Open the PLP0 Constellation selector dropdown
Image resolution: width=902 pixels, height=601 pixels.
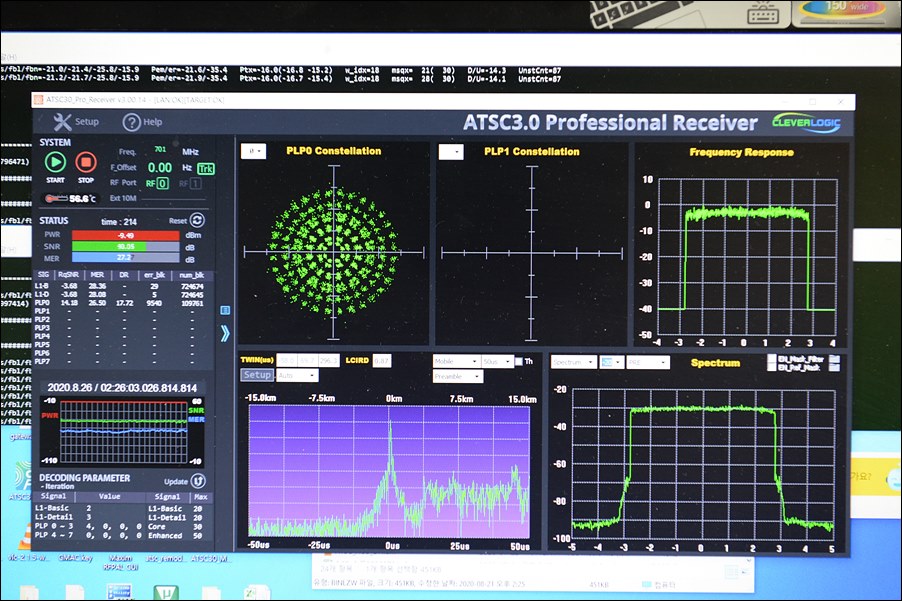point(253,151)
